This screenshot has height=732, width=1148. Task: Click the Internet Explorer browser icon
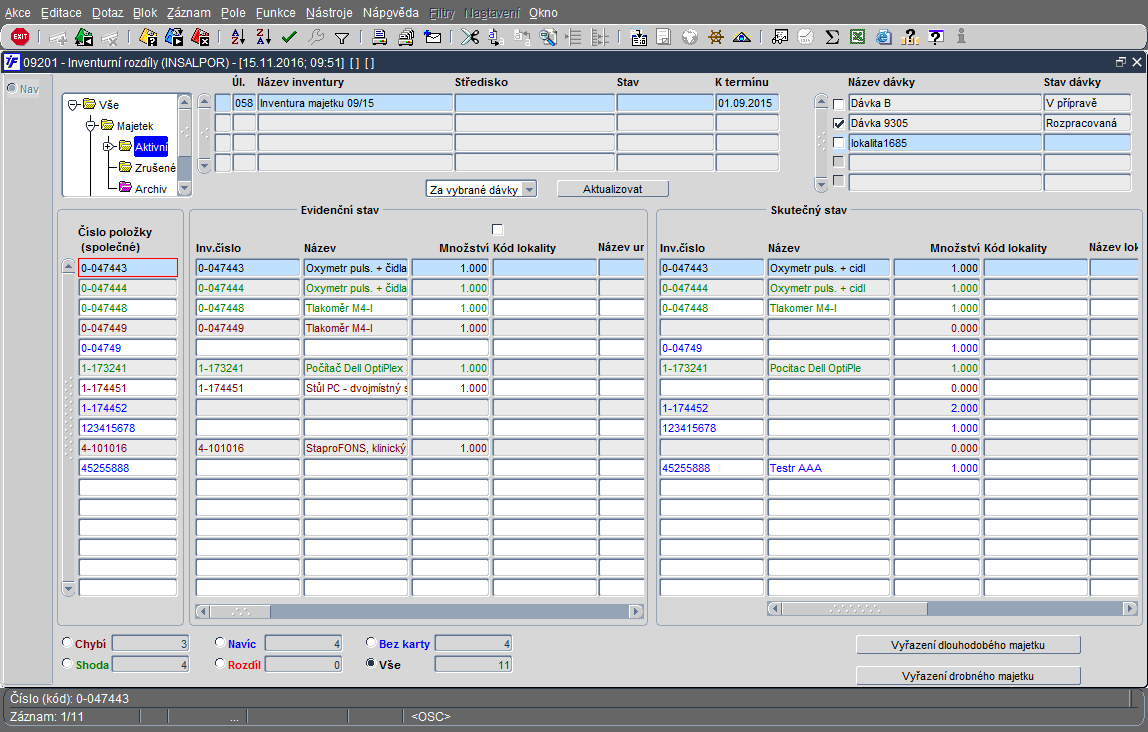click(x=884, y=37)
